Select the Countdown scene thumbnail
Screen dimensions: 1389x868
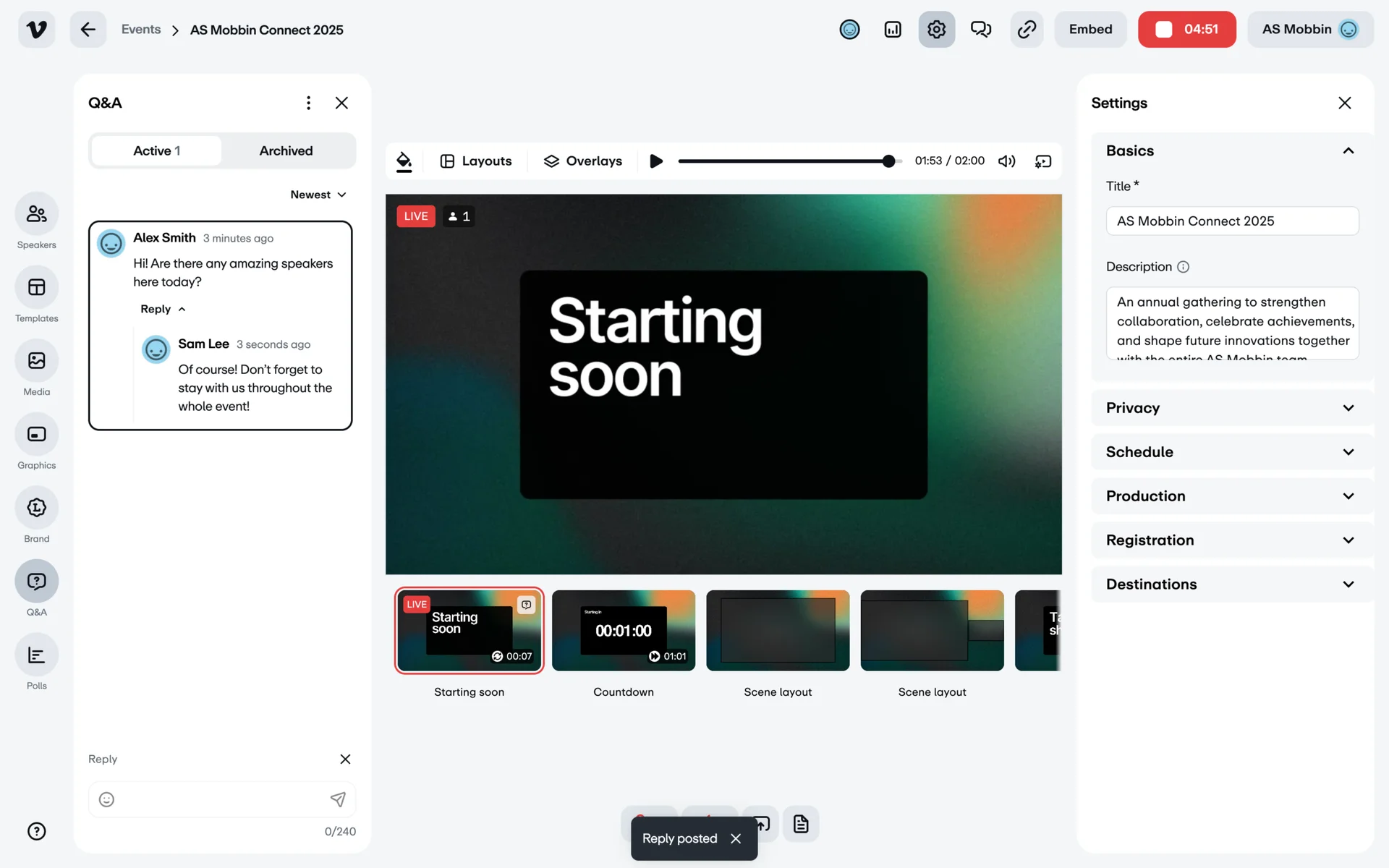(x=623, y=631)
